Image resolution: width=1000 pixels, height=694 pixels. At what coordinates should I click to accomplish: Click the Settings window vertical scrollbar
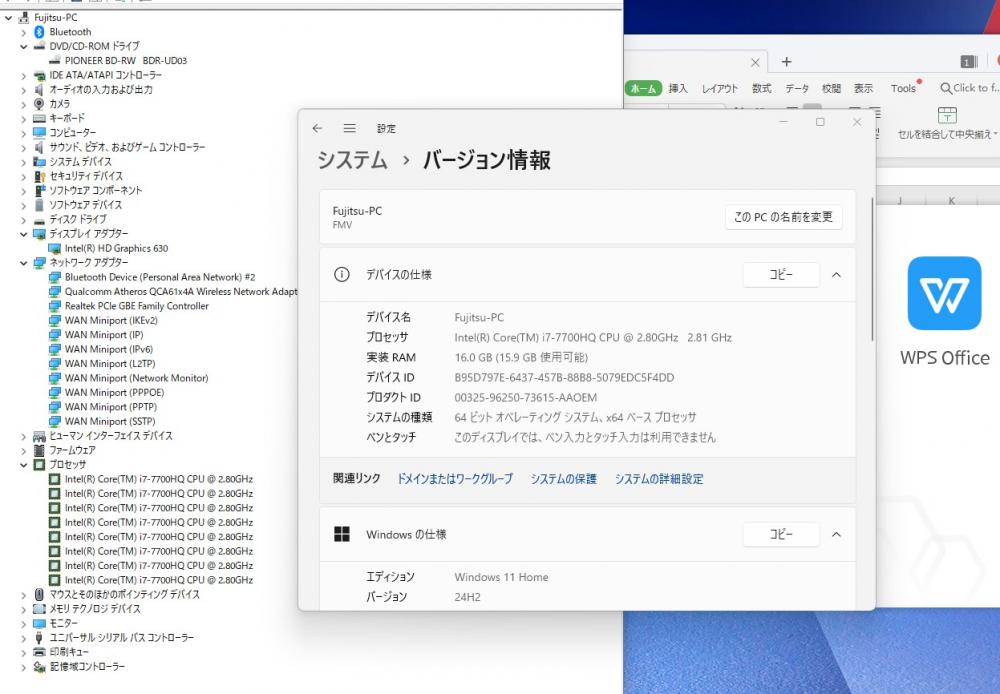click(x=871, y=269)
